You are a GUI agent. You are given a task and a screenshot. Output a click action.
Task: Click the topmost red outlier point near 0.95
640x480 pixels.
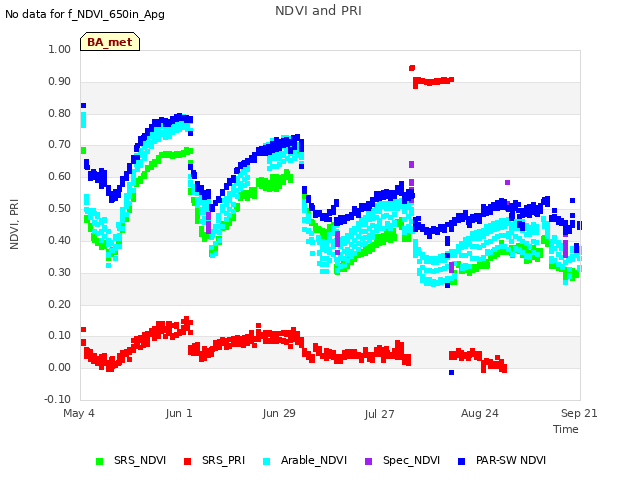(x=412, y=68)
